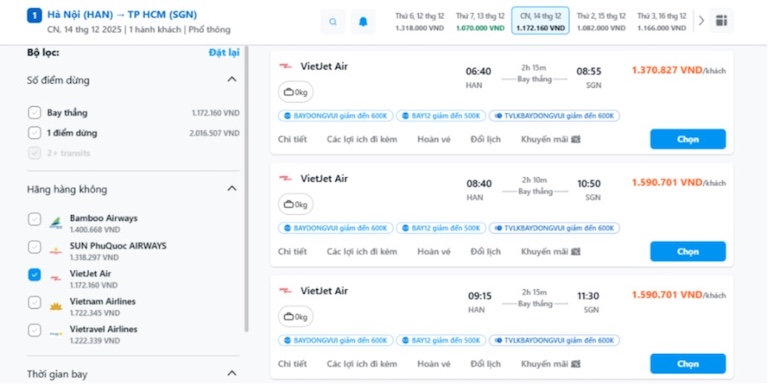Image resolution: width=768 pixels, height=391 pixels.
Task: Uncheck the VietJet Air filter
Action: 34,274
